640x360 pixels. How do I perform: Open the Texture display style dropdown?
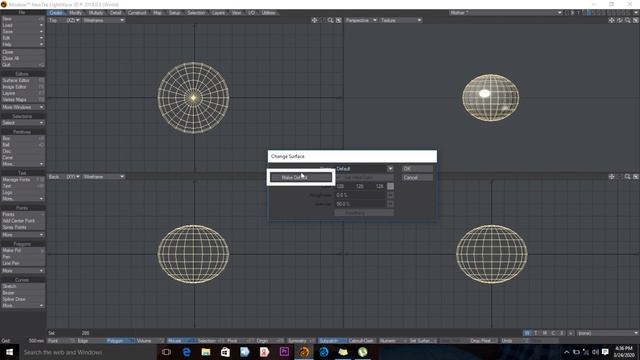coord(400,20)
